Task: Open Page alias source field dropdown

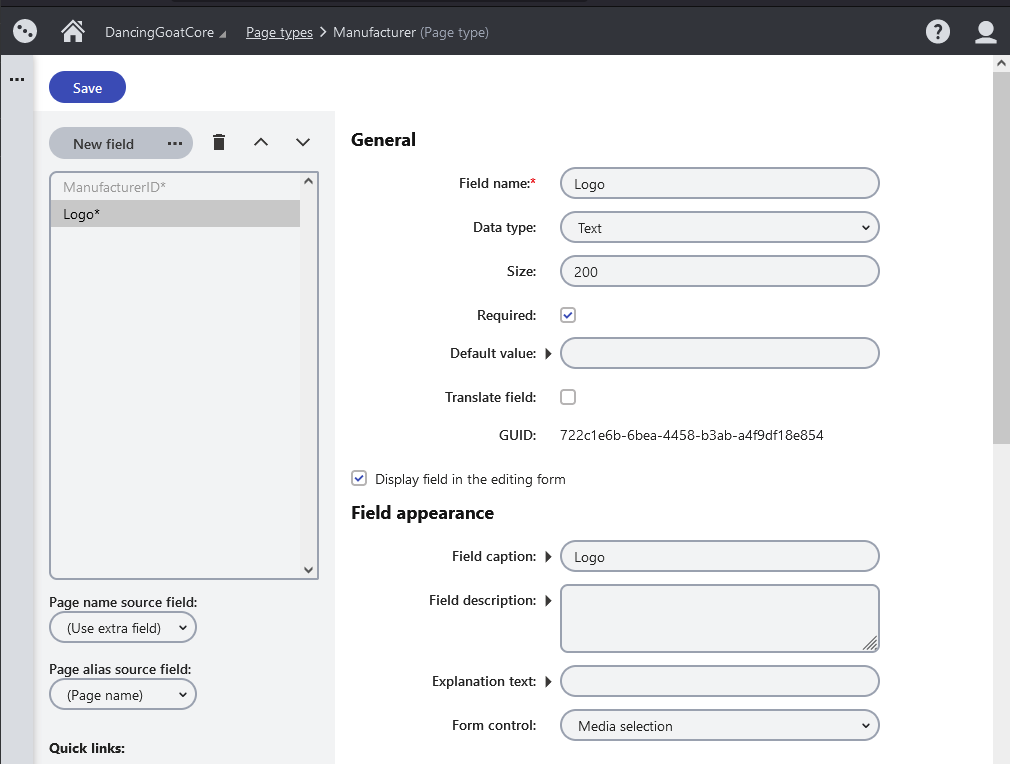Action: pyautogui.click(x=122, y=695)
